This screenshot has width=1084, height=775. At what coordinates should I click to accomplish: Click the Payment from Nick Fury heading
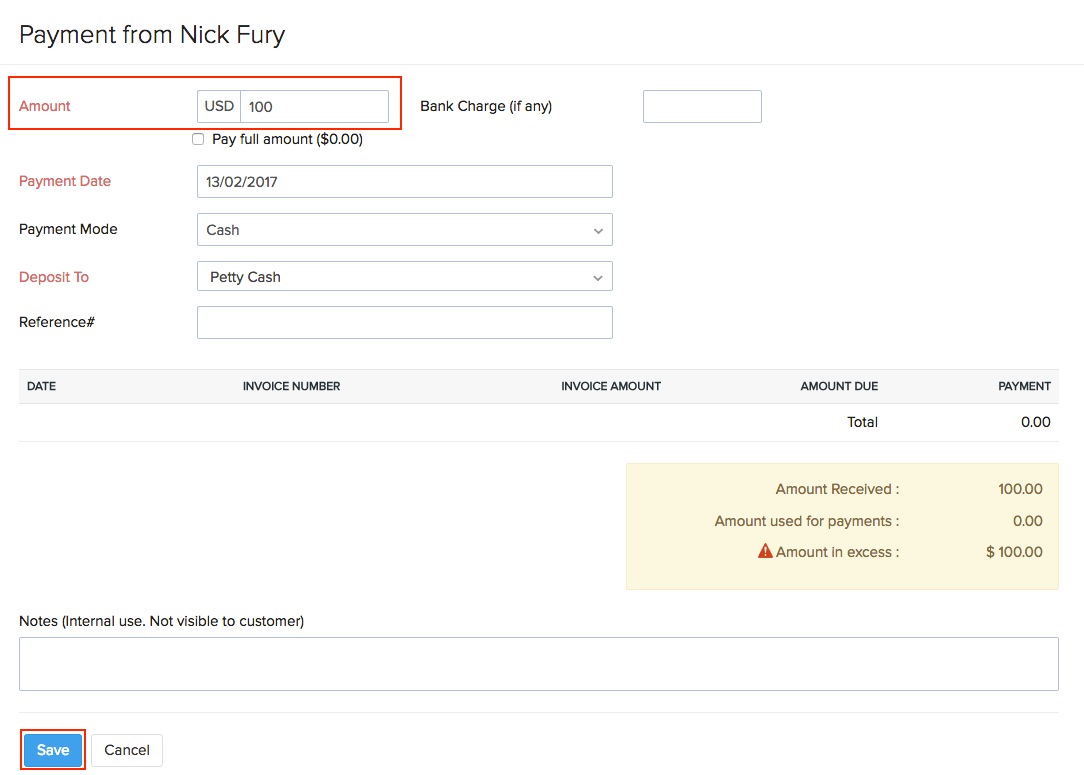click(x=152, y=35)
